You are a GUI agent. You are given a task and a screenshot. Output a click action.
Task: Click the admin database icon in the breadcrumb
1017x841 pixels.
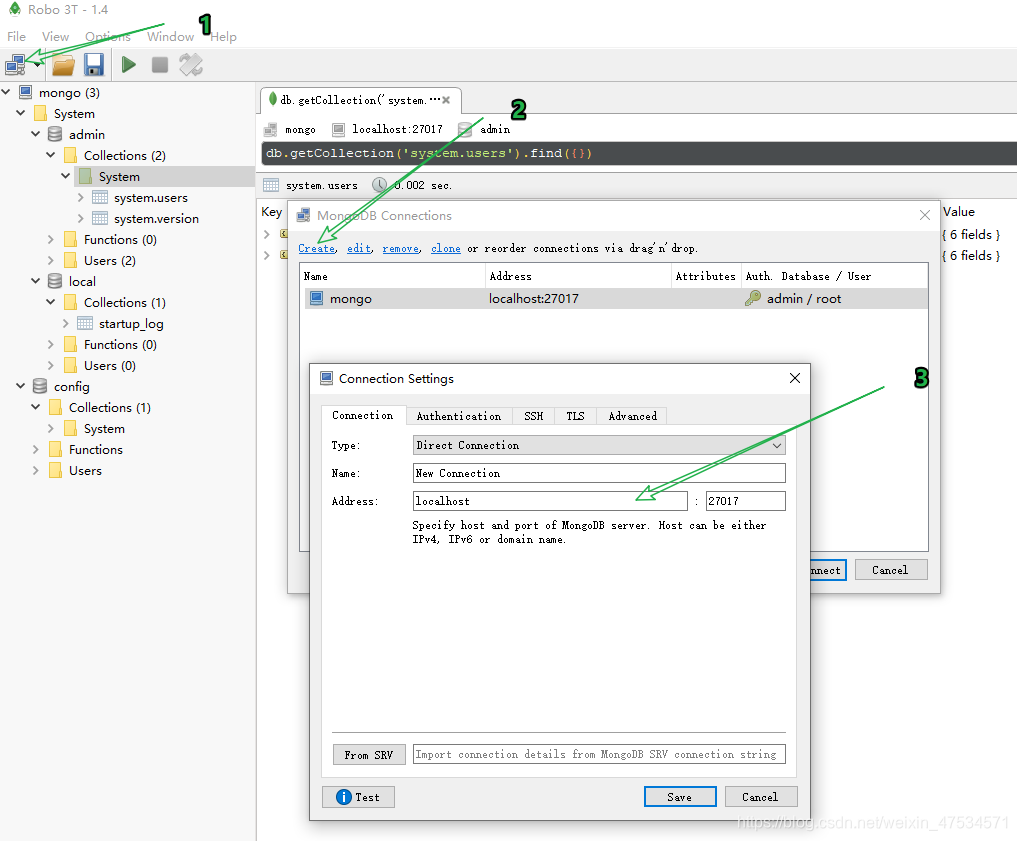click(x=464, y=129)
